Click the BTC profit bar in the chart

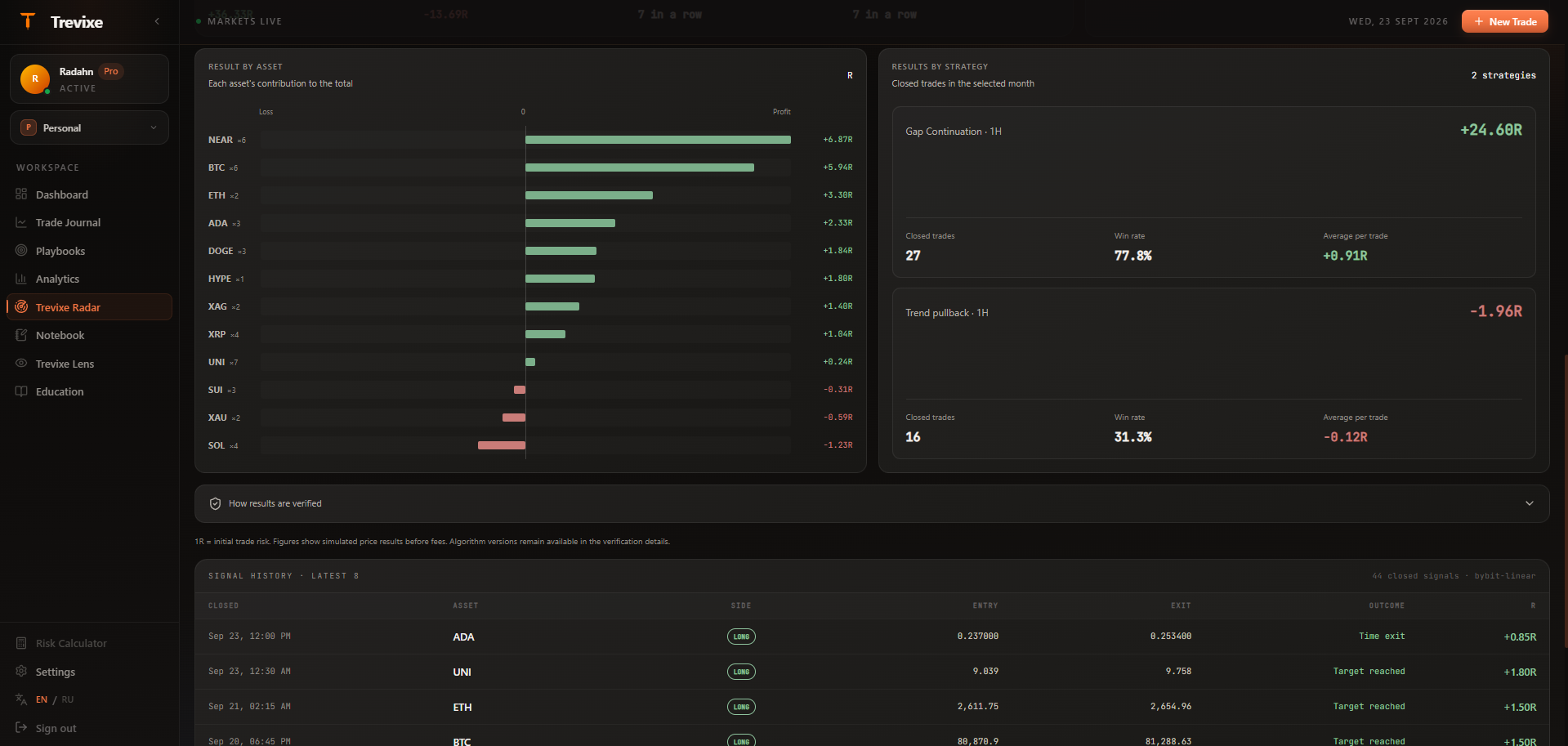[640, 168]
